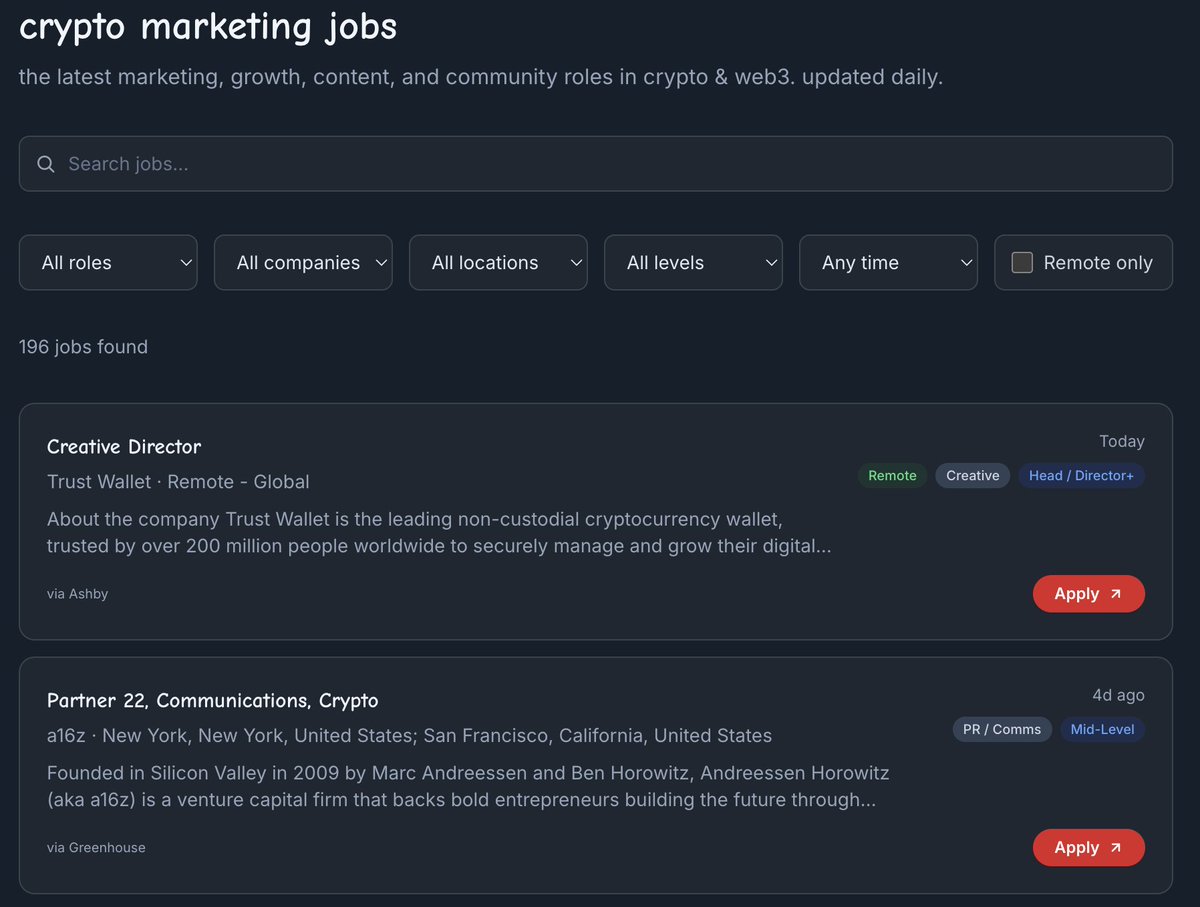Screen dimensions: 1200x907
Task: Click the '196 jobs found' text
Action: [83, 347]
